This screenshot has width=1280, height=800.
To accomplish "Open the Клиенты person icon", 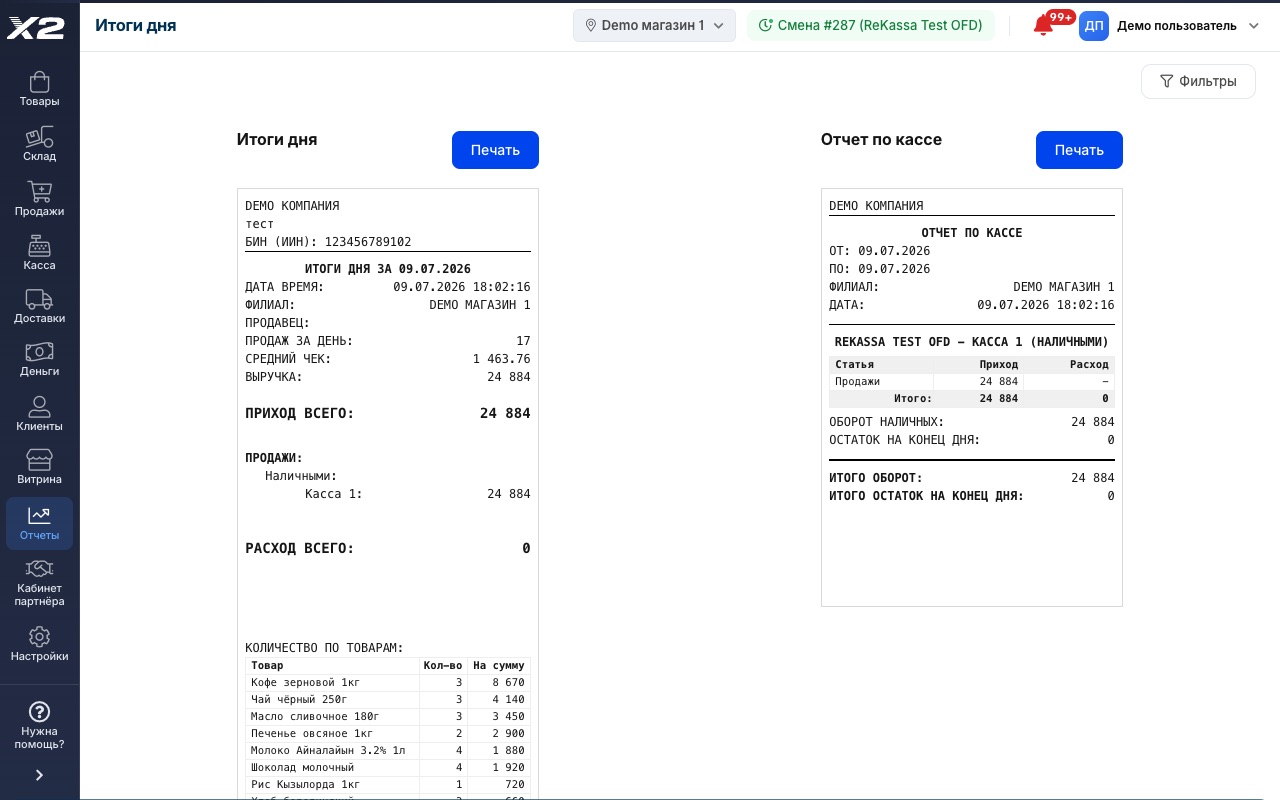I will coord(39,406).
